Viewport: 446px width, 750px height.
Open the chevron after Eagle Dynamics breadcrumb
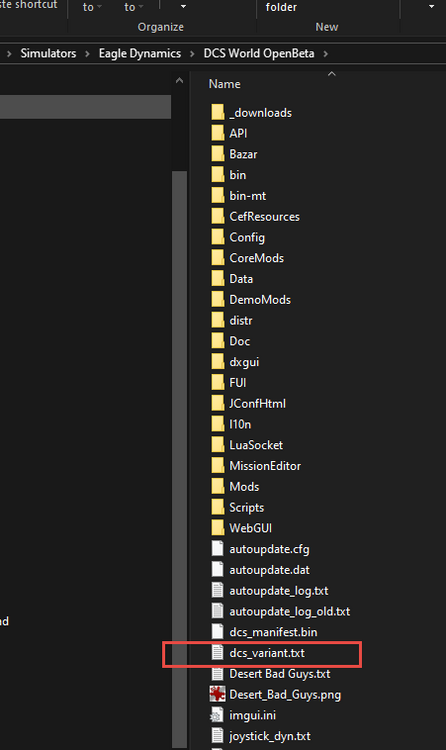click(192, 54)
